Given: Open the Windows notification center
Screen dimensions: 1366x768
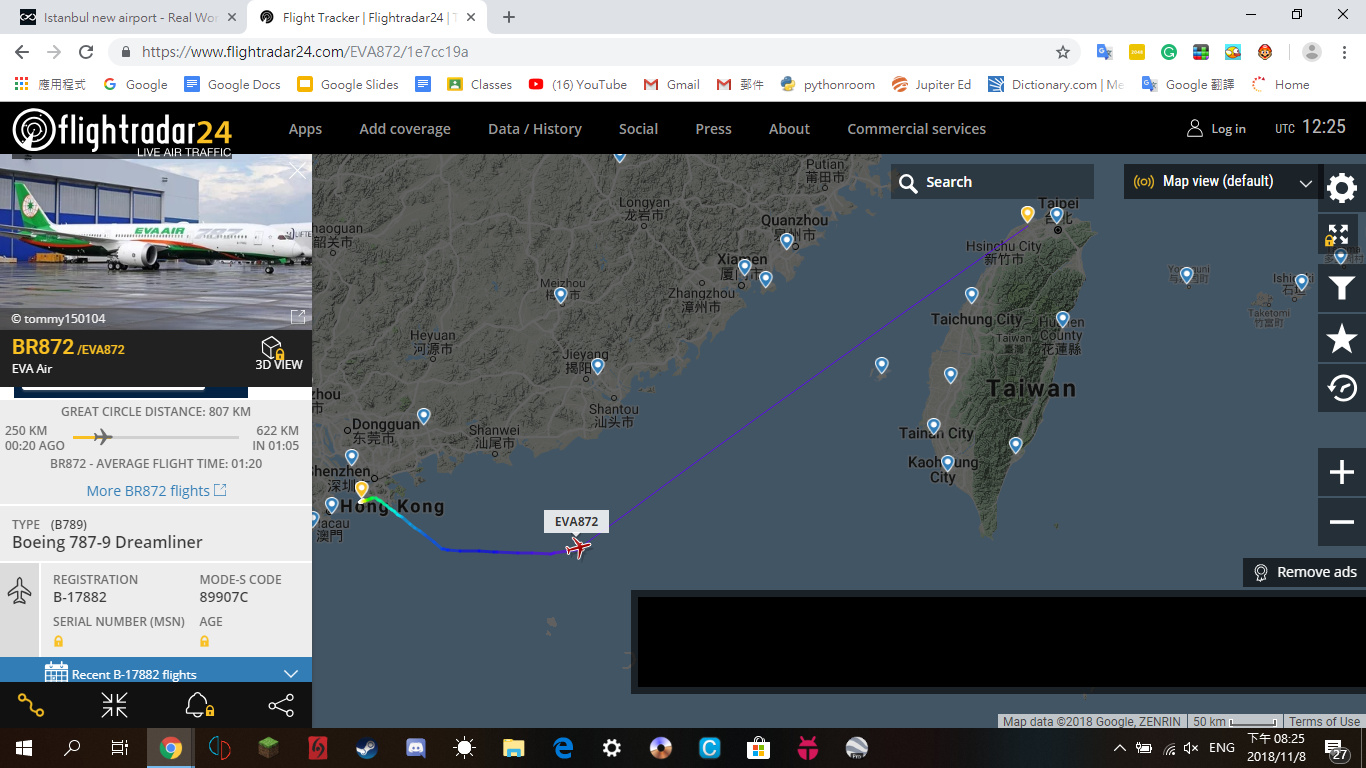Looking at the screenshot, I should click(x=1335, y=748).
